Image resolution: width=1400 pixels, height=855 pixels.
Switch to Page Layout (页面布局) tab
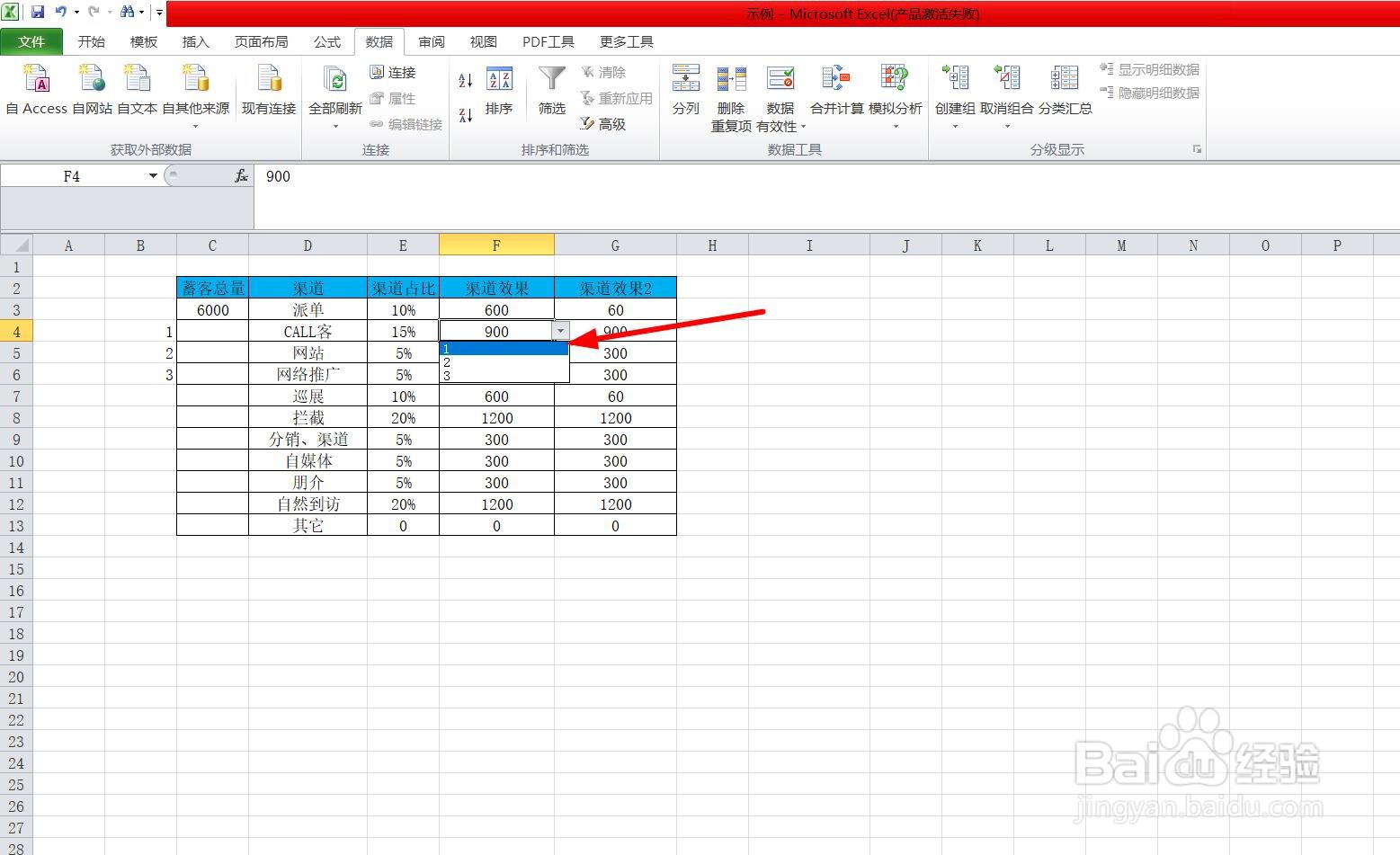point(261,41)
